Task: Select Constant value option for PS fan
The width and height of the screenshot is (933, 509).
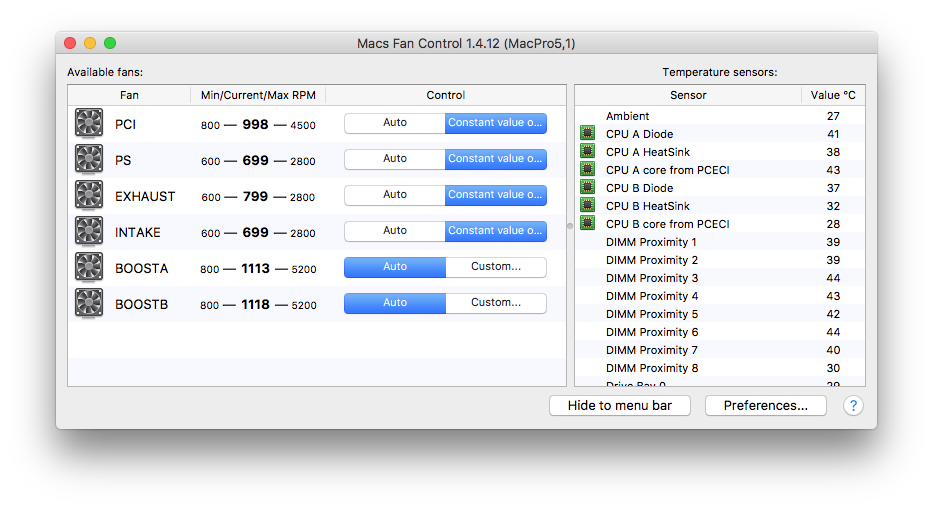Action: click(496, 159)
